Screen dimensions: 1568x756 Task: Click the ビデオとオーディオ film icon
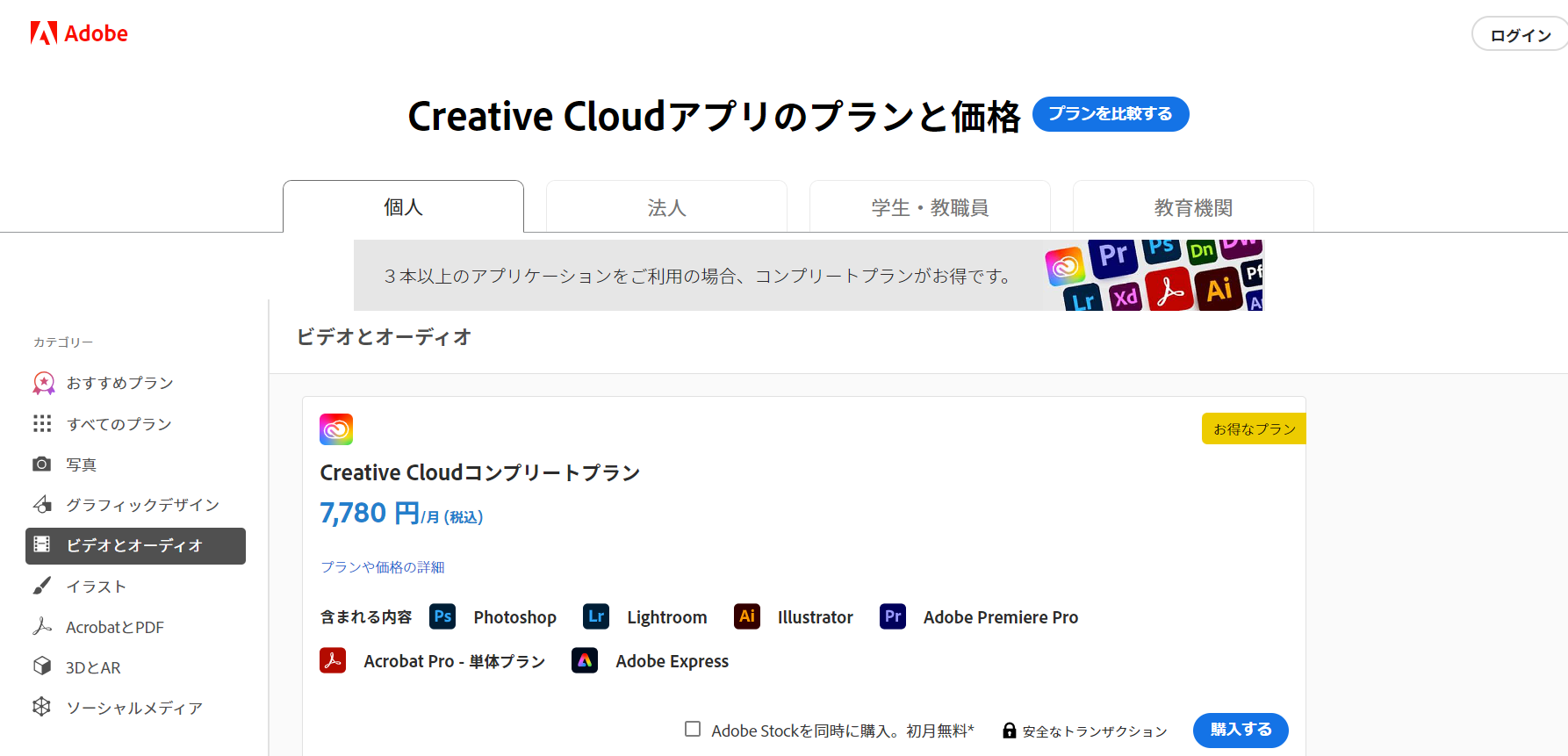pos(42,545)
